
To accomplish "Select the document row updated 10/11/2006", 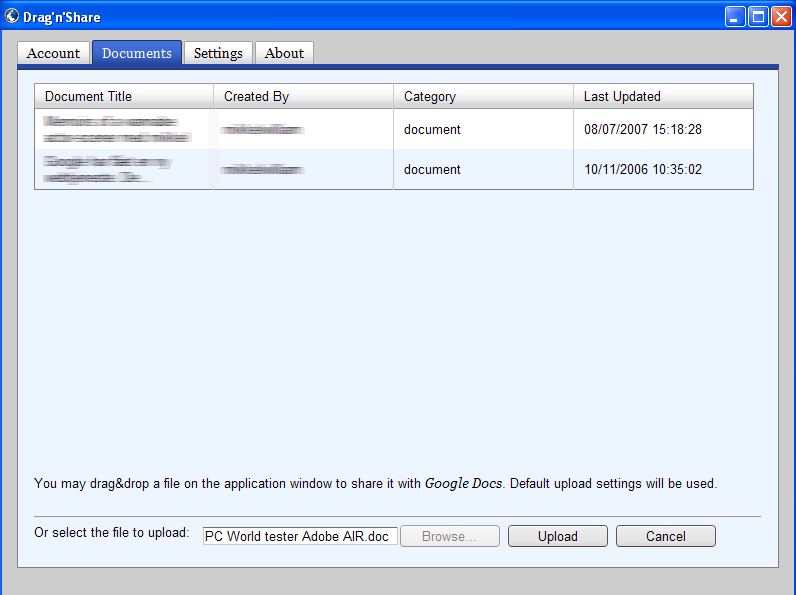I will coord(394,169).
